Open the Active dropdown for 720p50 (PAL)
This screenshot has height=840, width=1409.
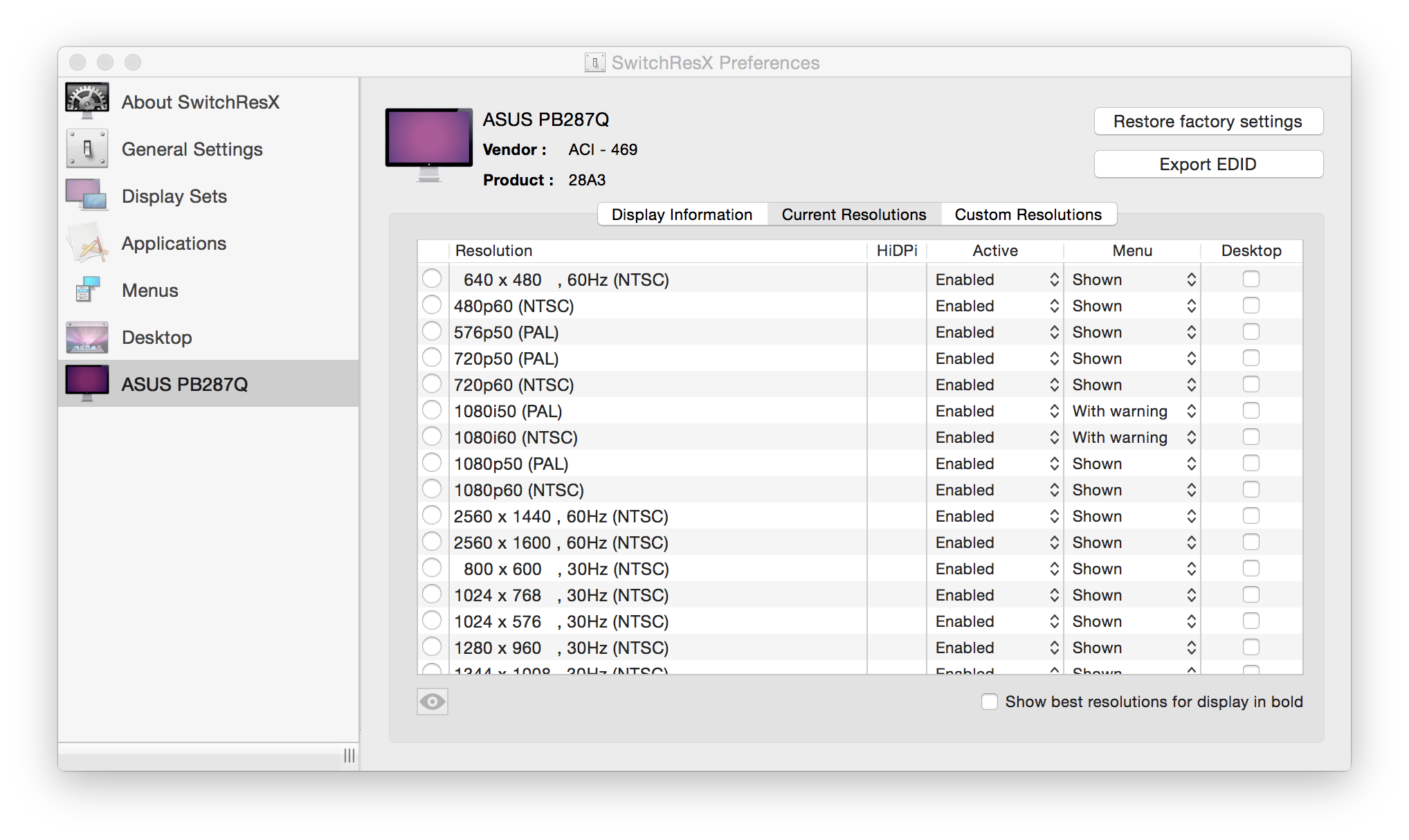(x=997, y=358)
